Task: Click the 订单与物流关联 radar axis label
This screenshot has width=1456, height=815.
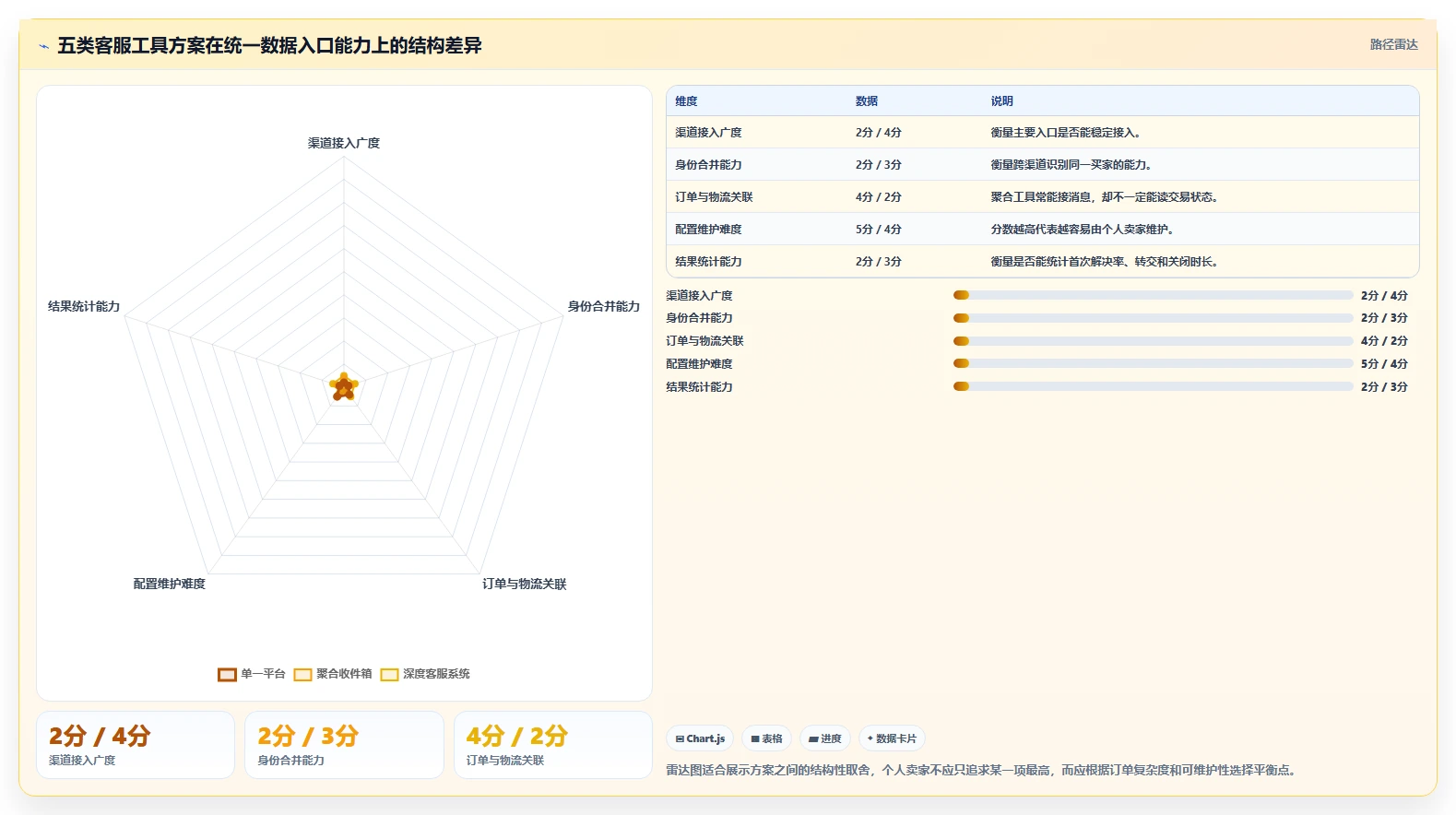Action: tap(525, 584)
